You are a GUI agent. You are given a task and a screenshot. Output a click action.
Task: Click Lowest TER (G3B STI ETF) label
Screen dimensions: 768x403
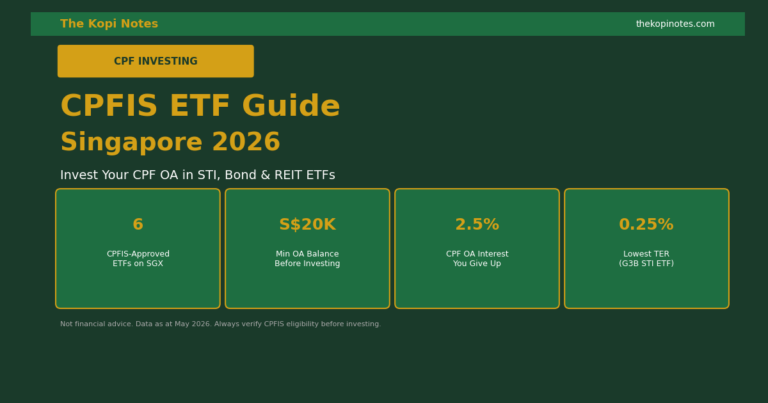point(646,259)
